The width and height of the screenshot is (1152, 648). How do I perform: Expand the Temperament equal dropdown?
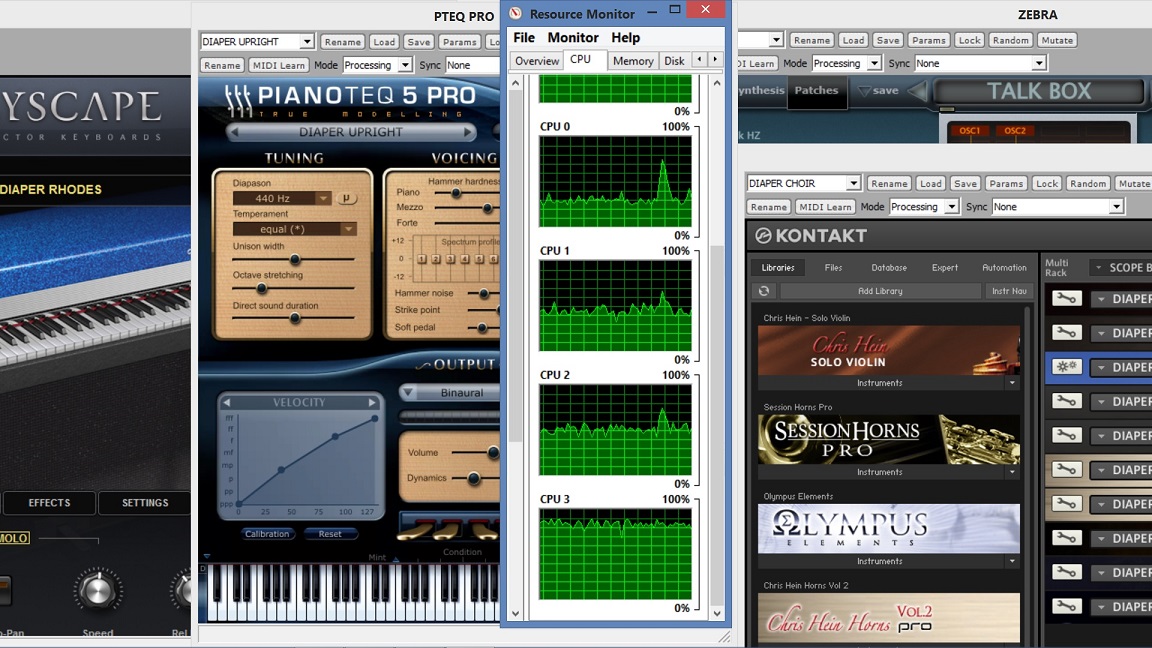pos(348,229)
